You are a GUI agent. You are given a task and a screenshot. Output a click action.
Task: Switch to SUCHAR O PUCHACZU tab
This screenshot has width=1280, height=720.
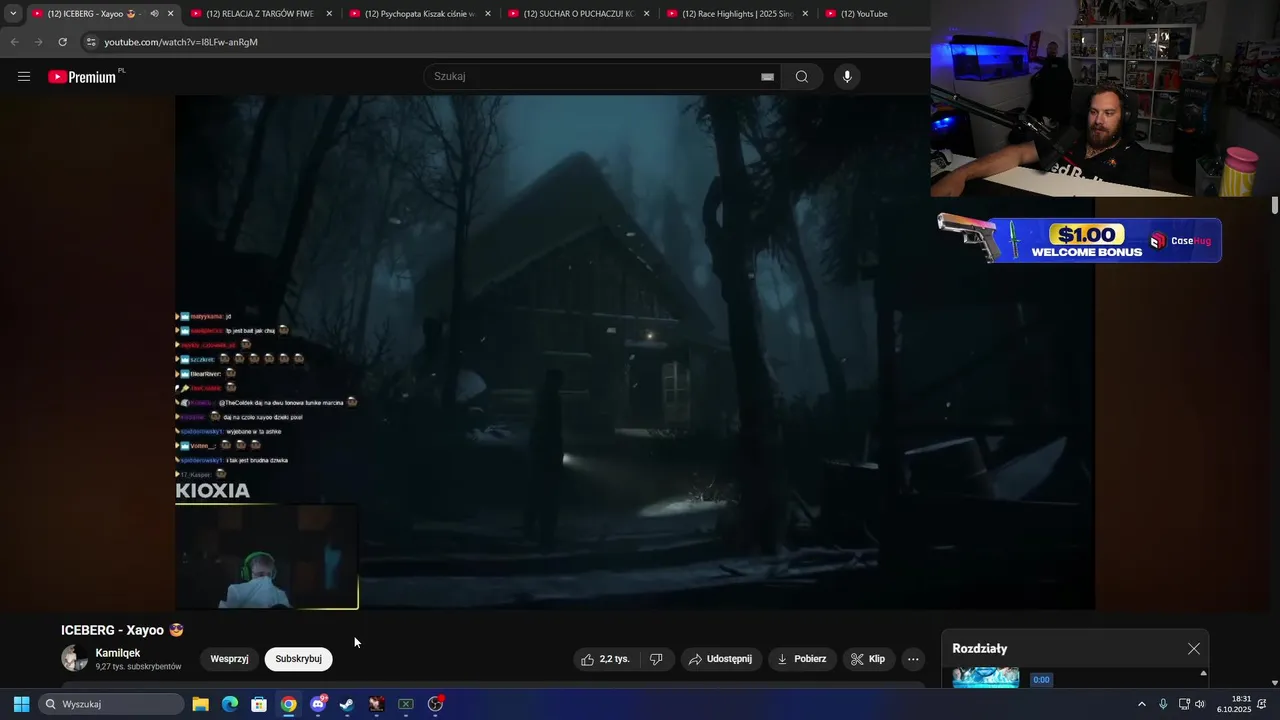pos(578,14)
